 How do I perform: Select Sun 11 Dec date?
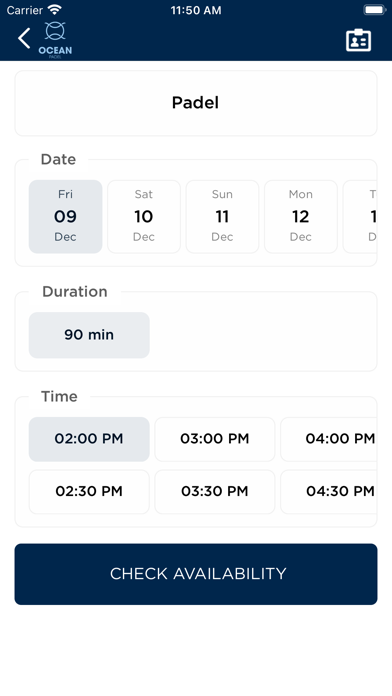pos(222,217)
